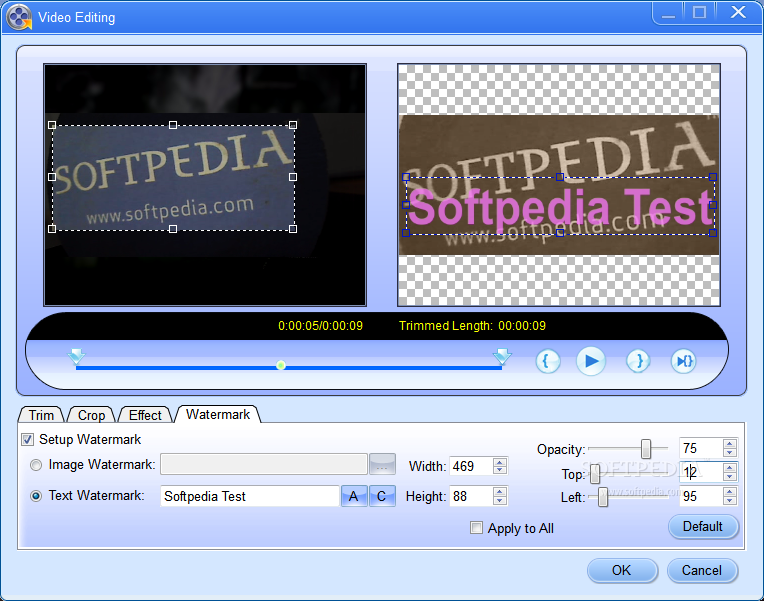The width and height of the screenshot is (764, 601).
Task: Select the Image Watermark radio button
Action: [x=36, y=465]
